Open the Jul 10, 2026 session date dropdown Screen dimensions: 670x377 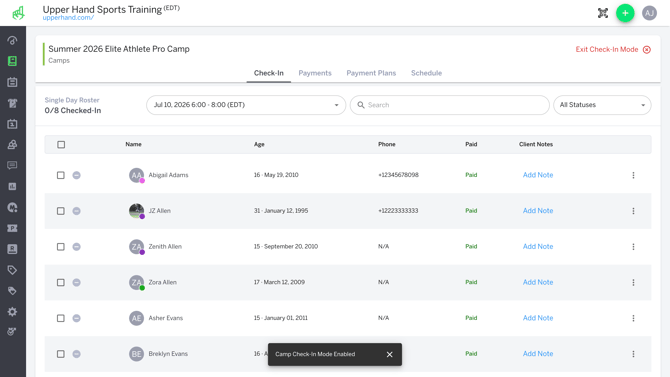246,105
